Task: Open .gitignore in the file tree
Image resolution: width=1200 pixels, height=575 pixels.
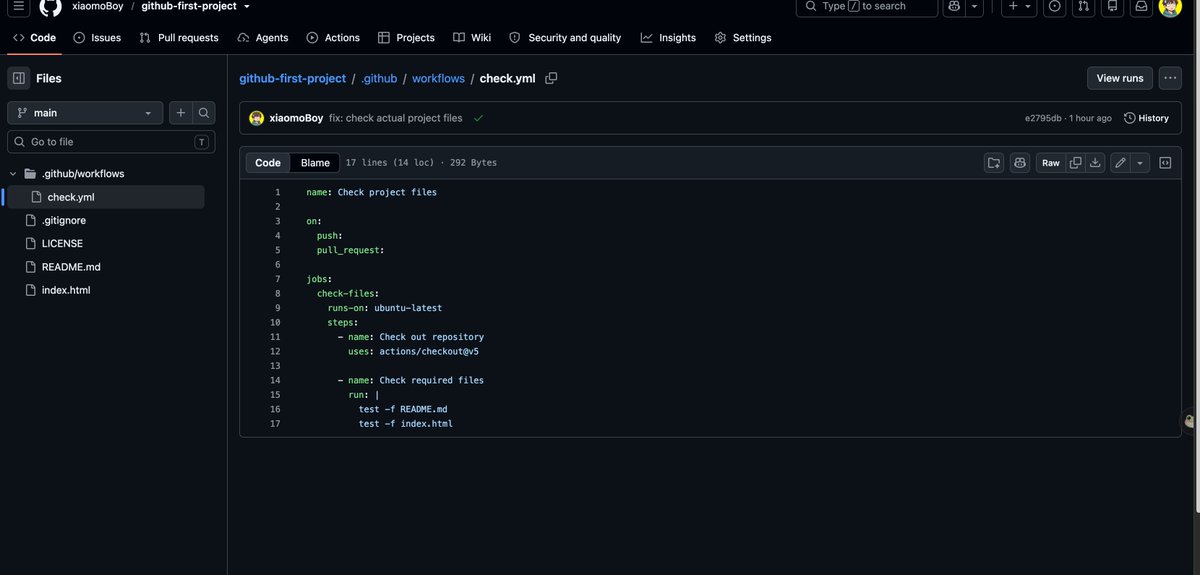Action: [62, 220]
